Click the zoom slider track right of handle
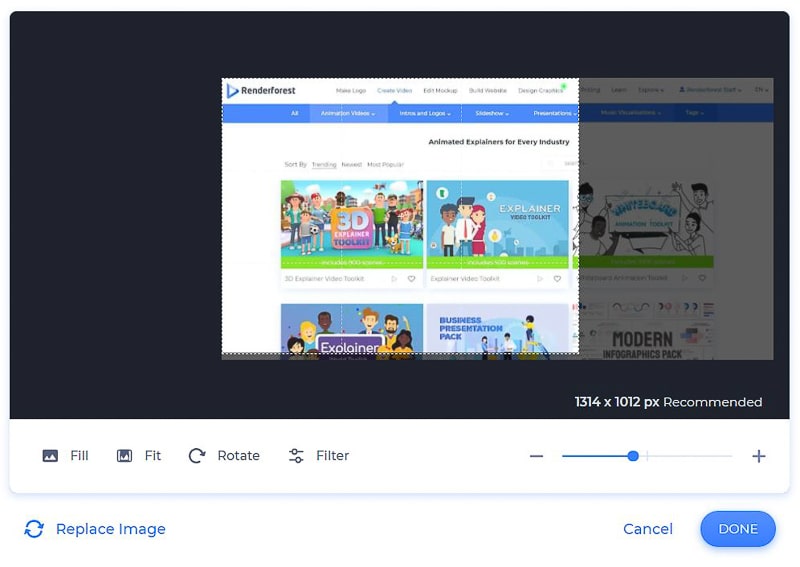This screenshot has width=800, height=567. pos(685,456)
